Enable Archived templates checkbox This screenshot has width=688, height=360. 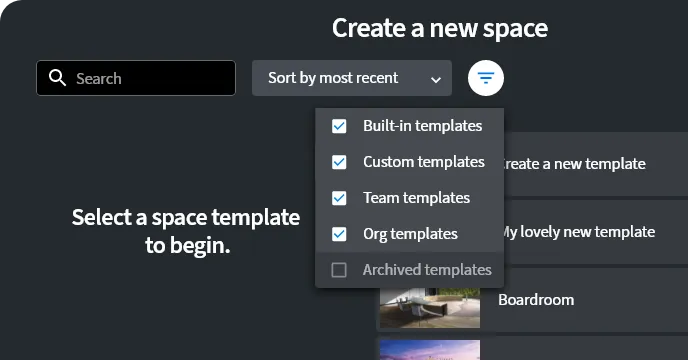339,270
